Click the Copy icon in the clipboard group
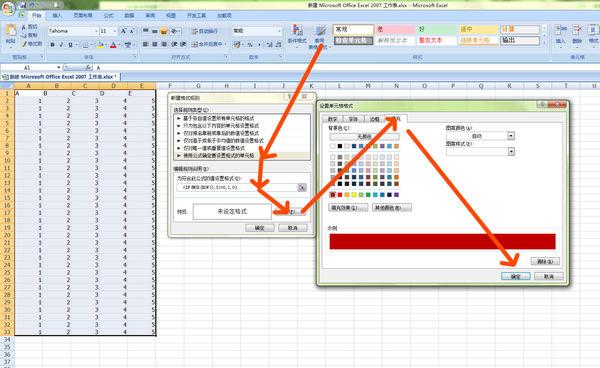600x368 pixels. coord(23,35)
